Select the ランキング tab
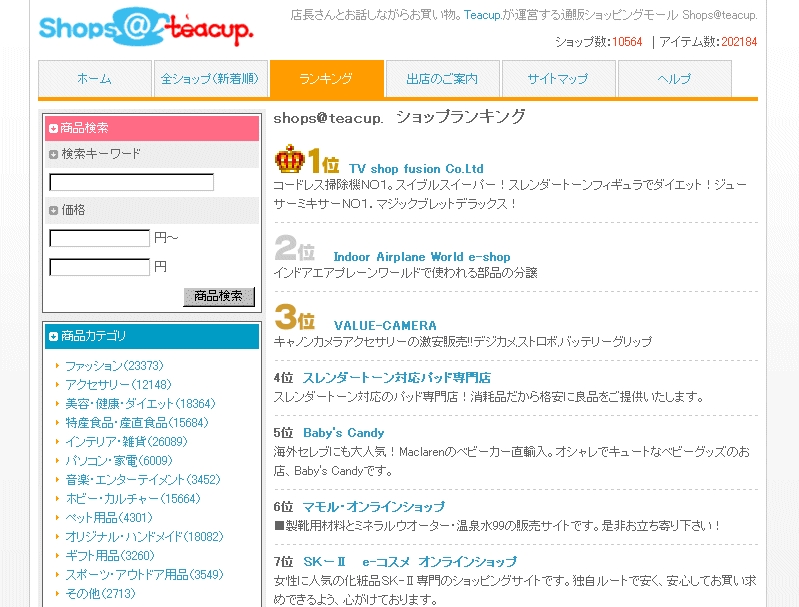This screenshot has height=607, width=799. (x=327, y=78)
